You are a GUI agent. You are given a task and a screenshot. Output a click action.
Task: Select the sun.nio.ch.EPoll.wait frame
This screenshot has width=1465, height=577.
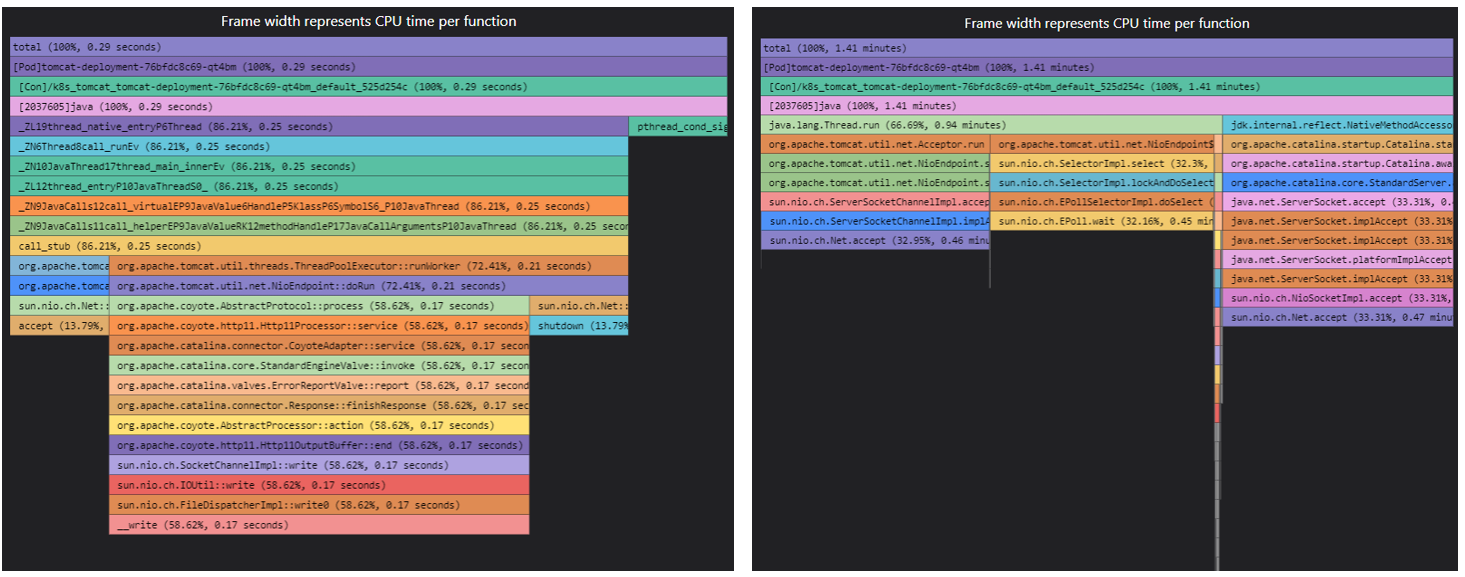pos(1102,221)
